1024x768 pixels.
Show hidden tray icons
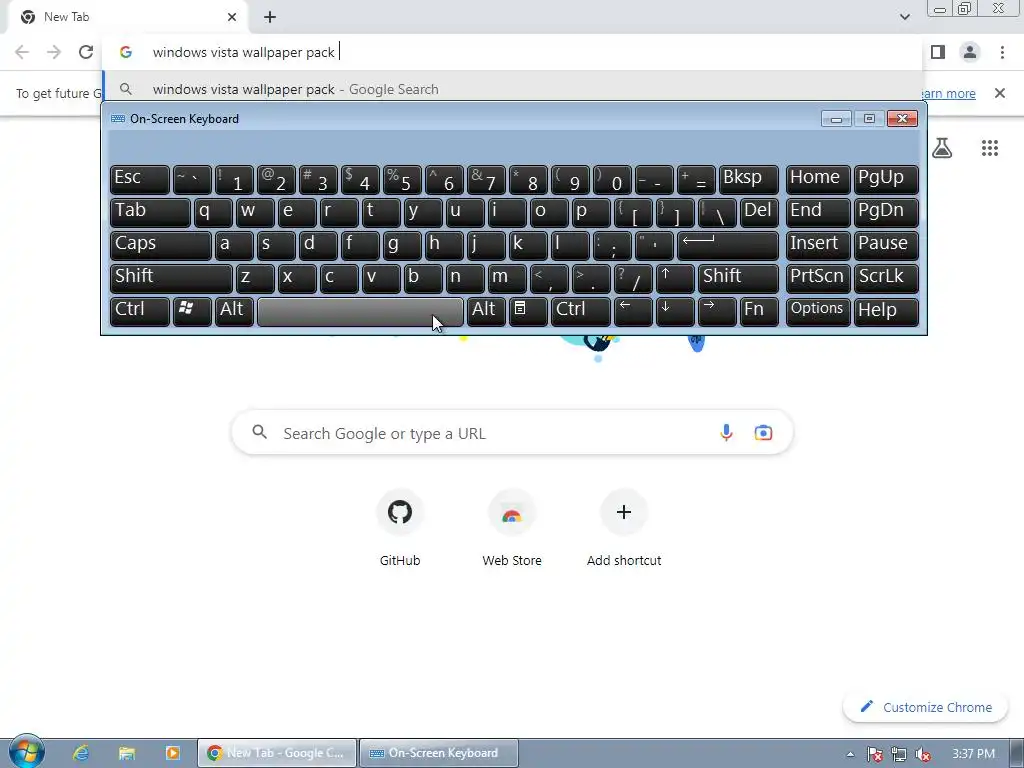point(850,754)
